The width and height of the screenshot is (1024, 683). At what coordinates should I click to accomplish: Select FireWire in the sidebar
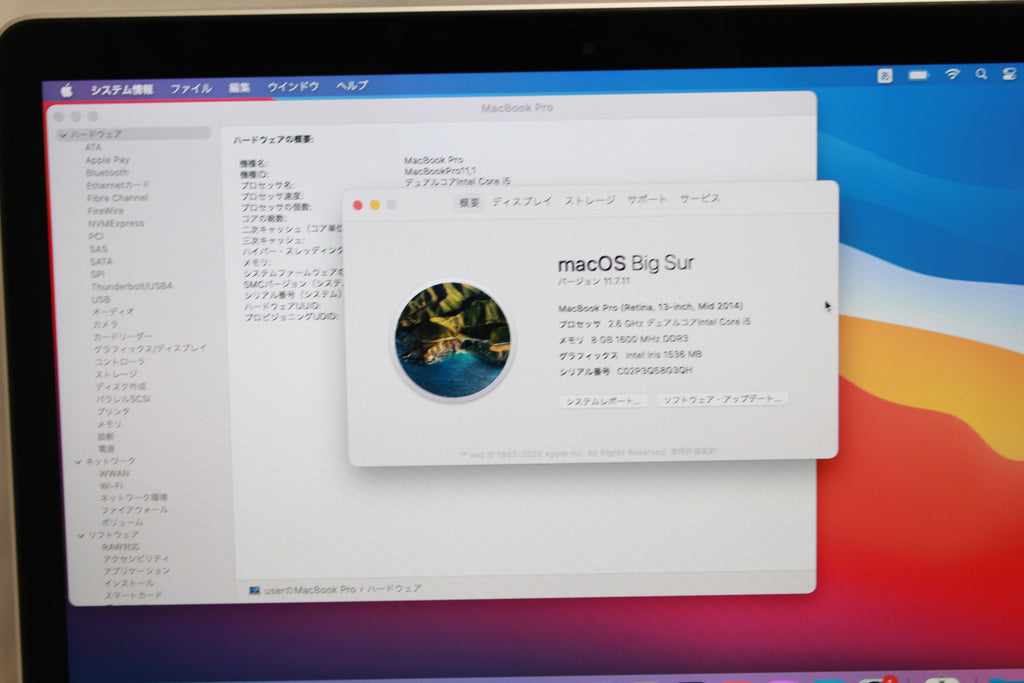click(106, 211)
